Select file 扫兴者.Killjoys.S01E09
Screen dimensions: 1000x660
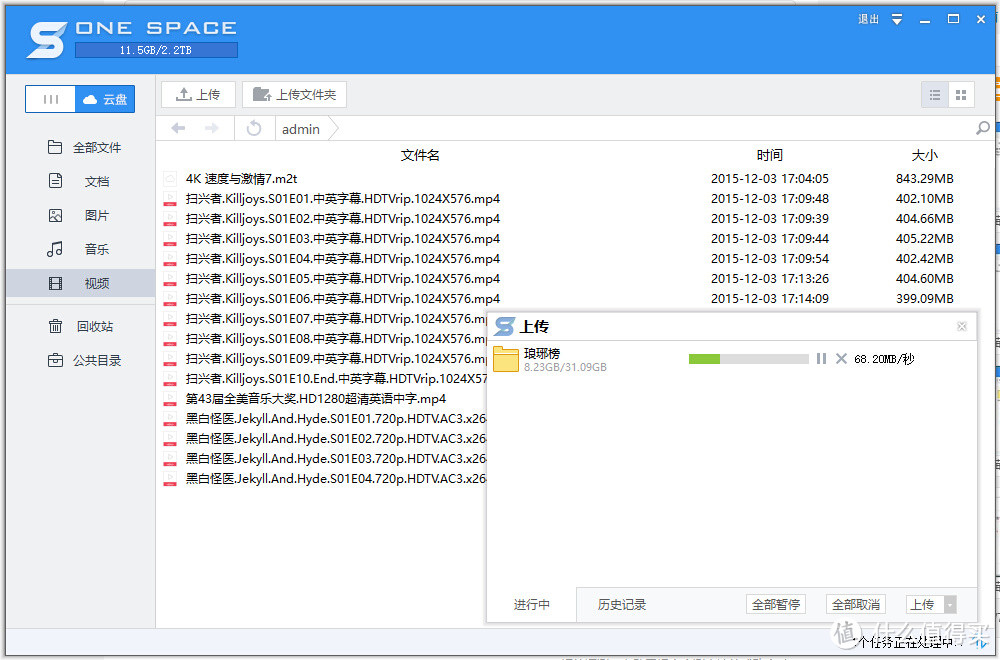coord(335,358)
